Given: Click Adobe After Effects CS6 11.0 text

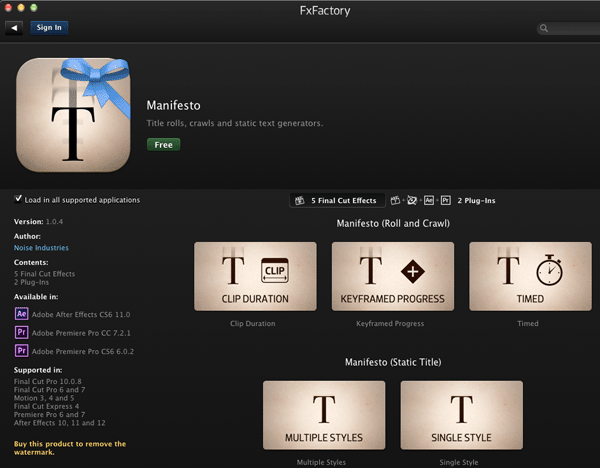Looking at the screenshot, I should point(81,314).
